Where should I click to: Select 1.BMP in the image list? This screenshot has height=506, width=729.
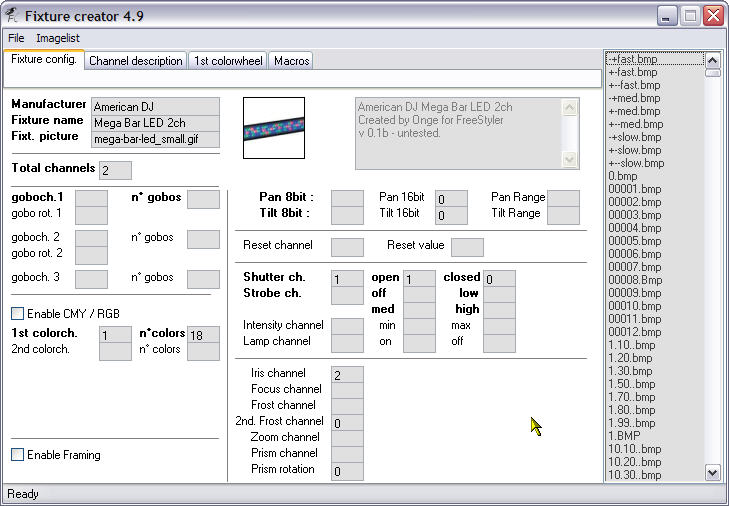pyautogui.click(x=655, y=436)
